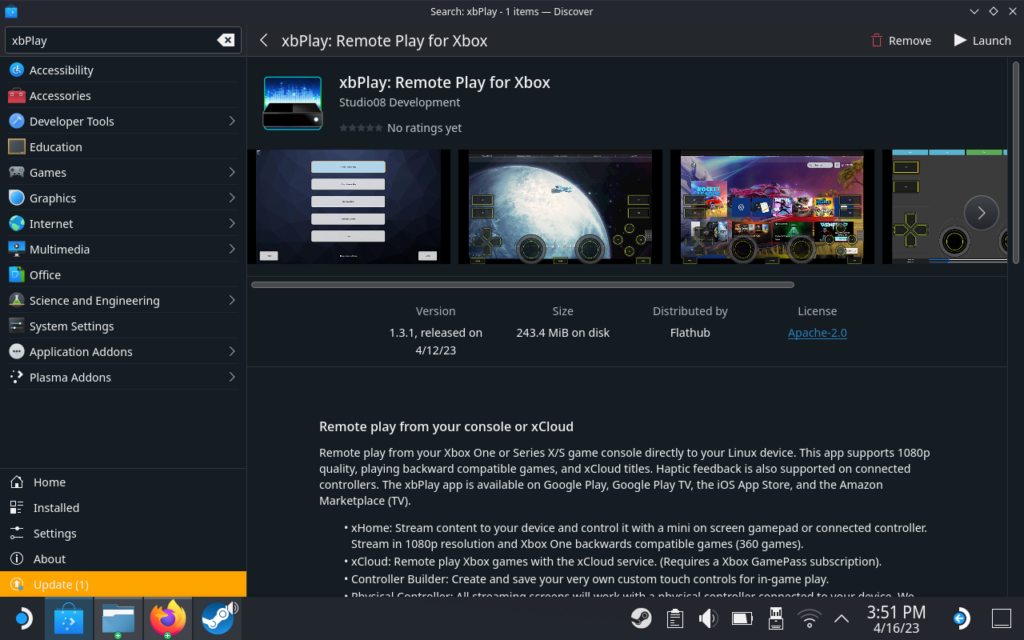This screenshot has width=1024, height=640.
Task: Open the Update (1) page
Action: coord(123,584)
